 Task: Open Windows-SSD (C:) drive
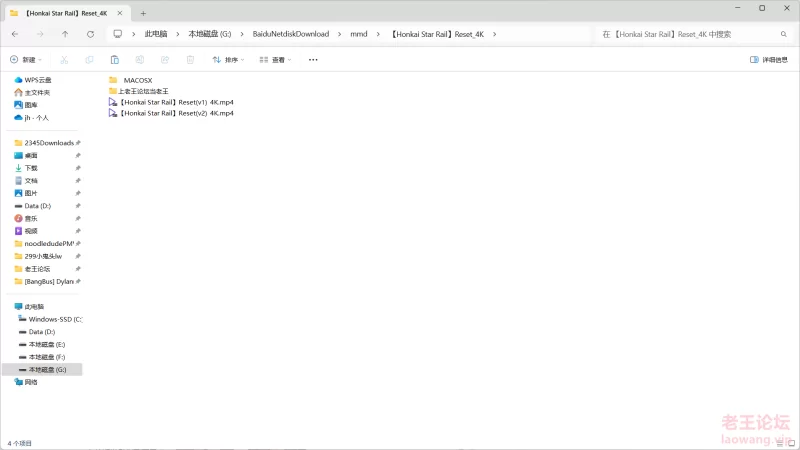click(50, 319)
